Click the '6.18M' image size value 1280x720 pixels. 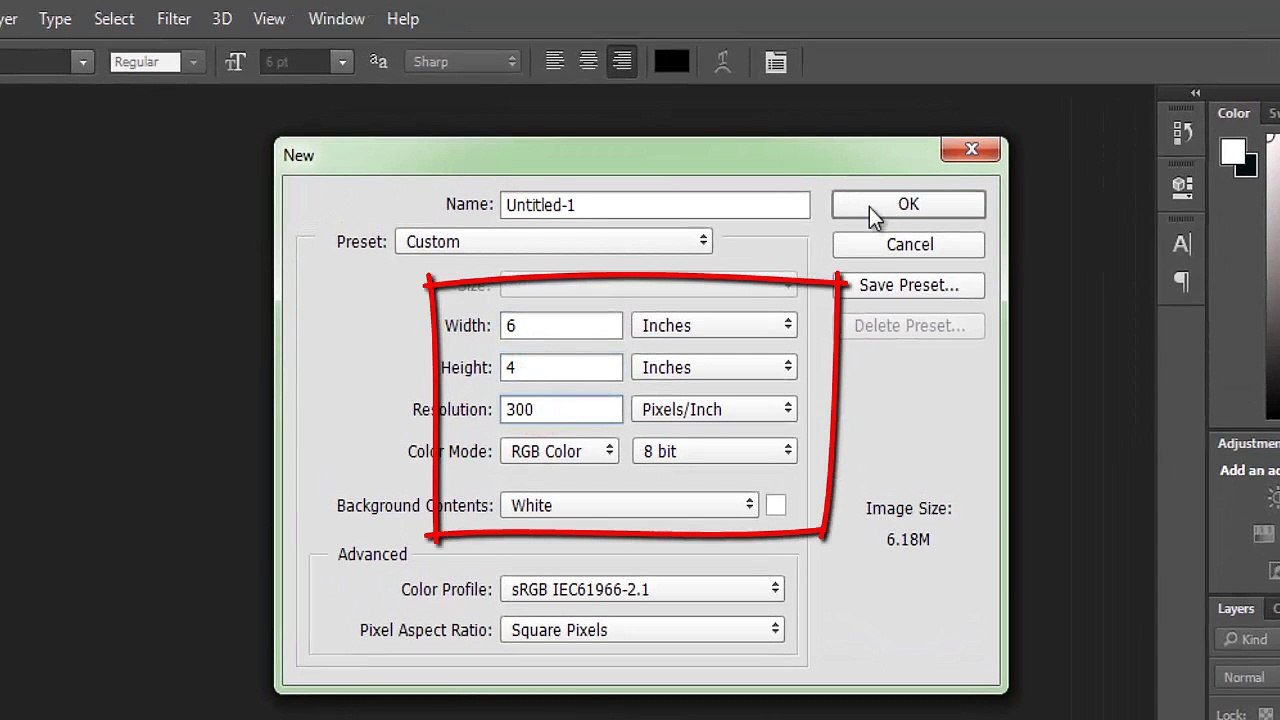coord(908,539)
